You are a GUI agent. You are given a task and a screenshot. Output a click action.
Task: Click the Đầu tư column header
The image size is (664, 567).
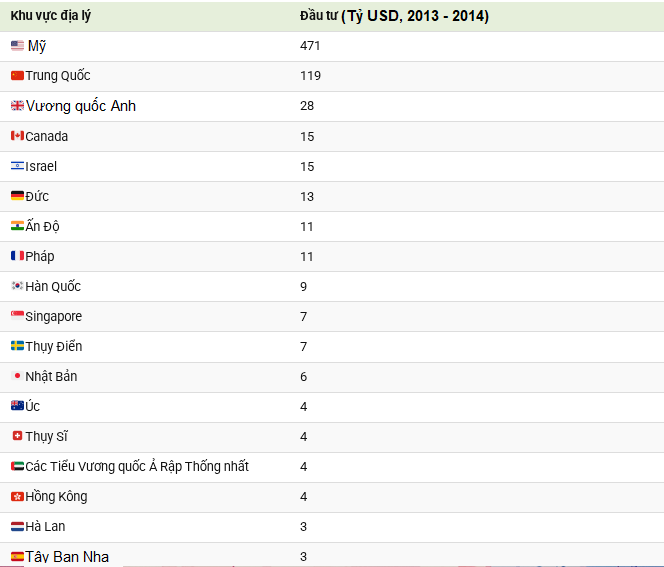[394, 16]
